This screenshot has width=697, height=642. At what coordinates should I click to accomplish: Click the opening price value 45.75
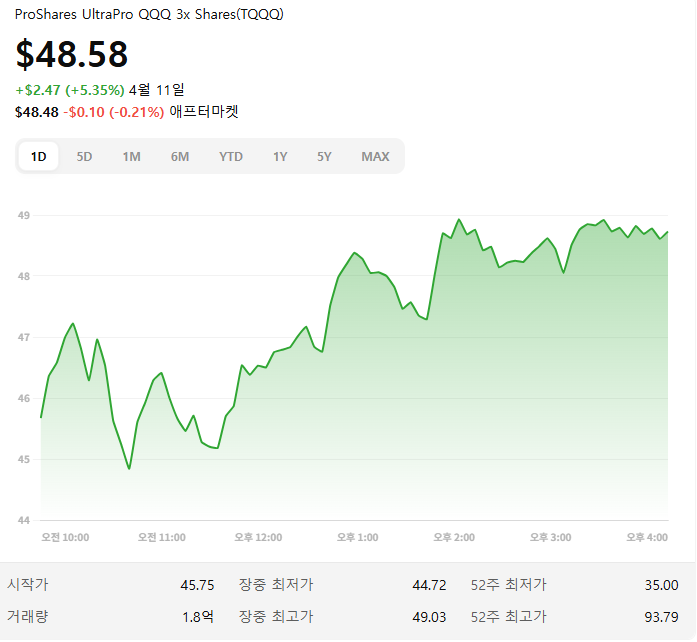click(x=197, y=585)
